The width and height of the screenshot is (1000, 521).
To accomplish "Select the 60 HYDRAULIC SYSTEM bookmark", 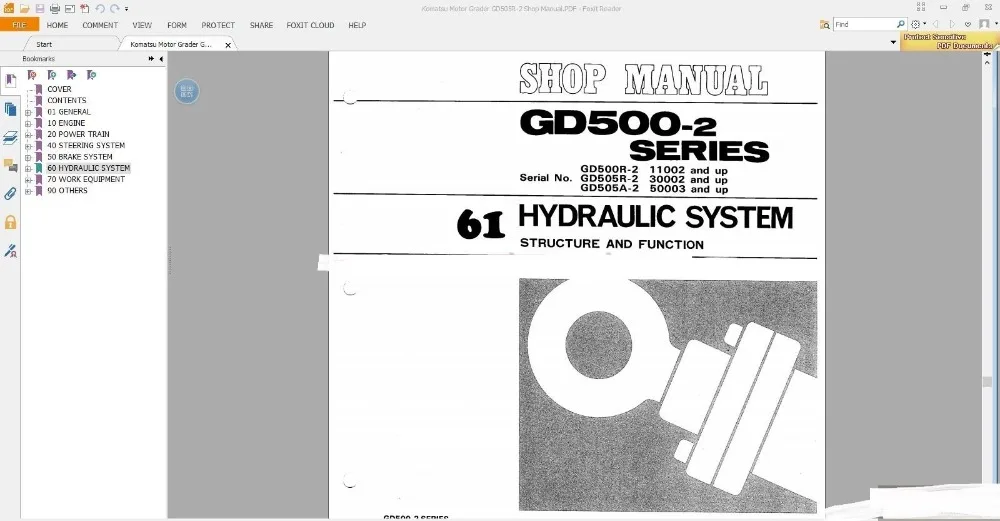I will 88,168.
